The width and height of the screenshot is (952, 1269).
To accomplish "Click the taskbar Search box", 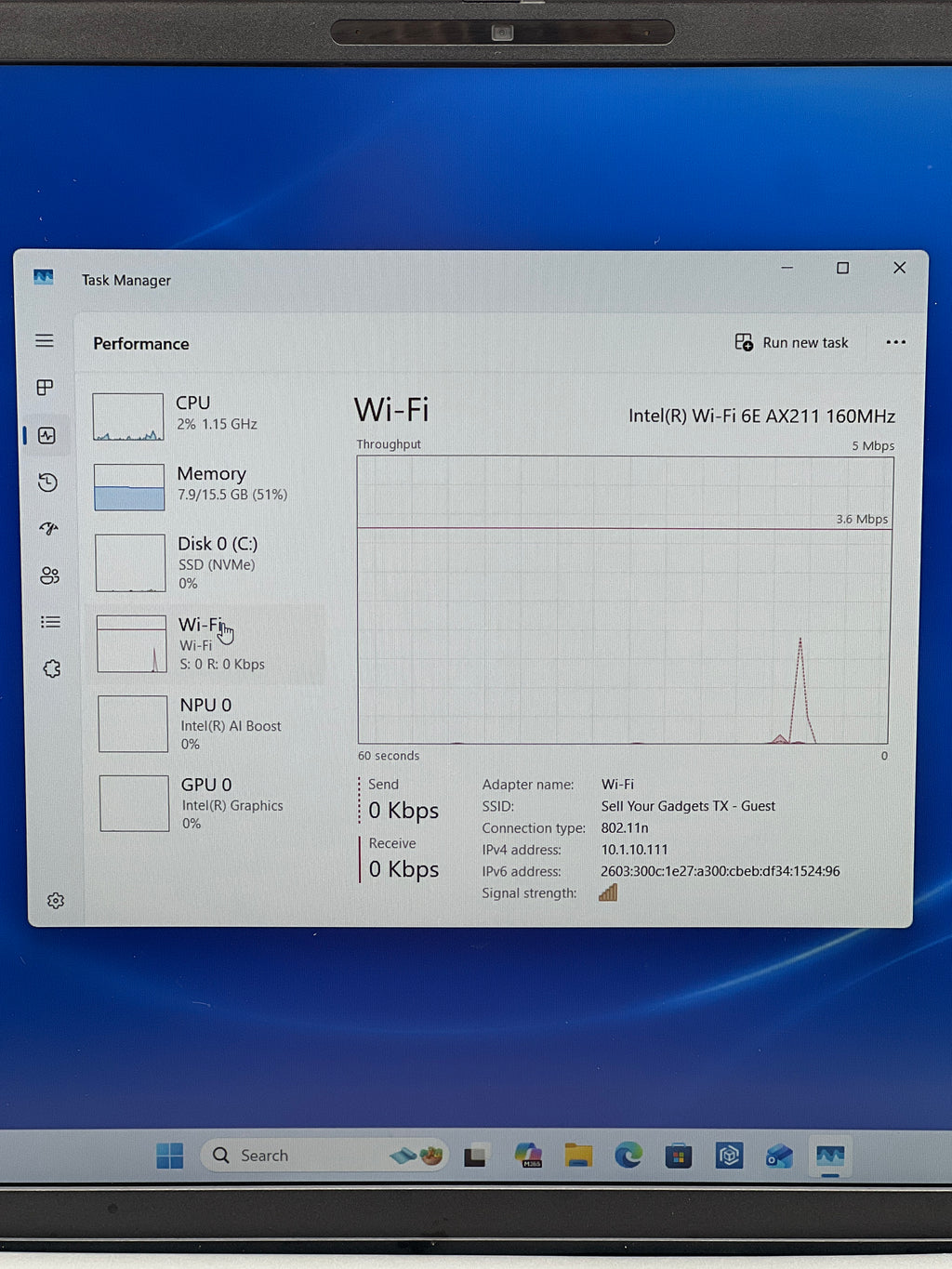I will click(324, 1156).
